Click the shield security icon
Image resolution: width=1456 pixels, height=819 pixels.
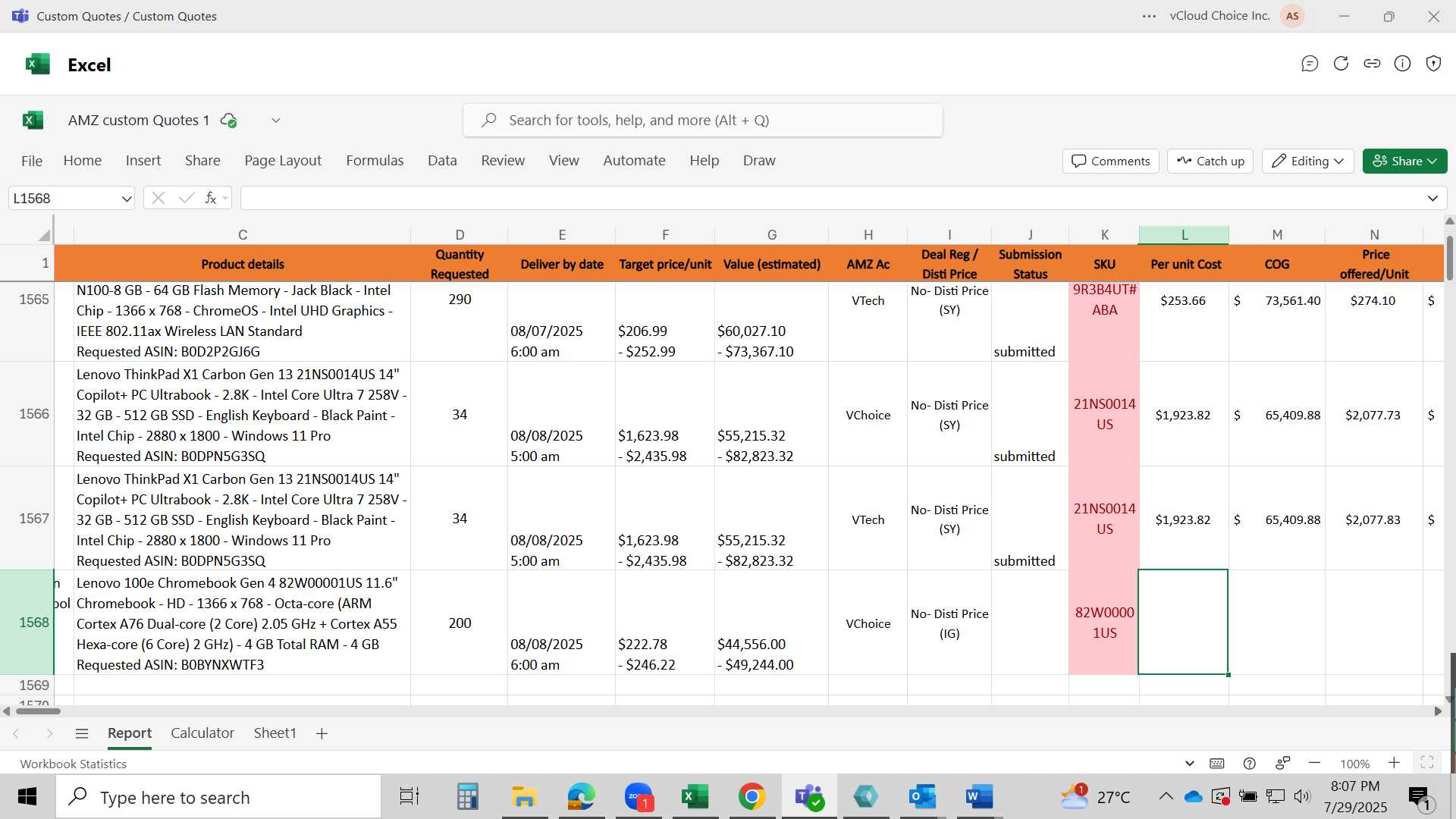pos(1433,64)
